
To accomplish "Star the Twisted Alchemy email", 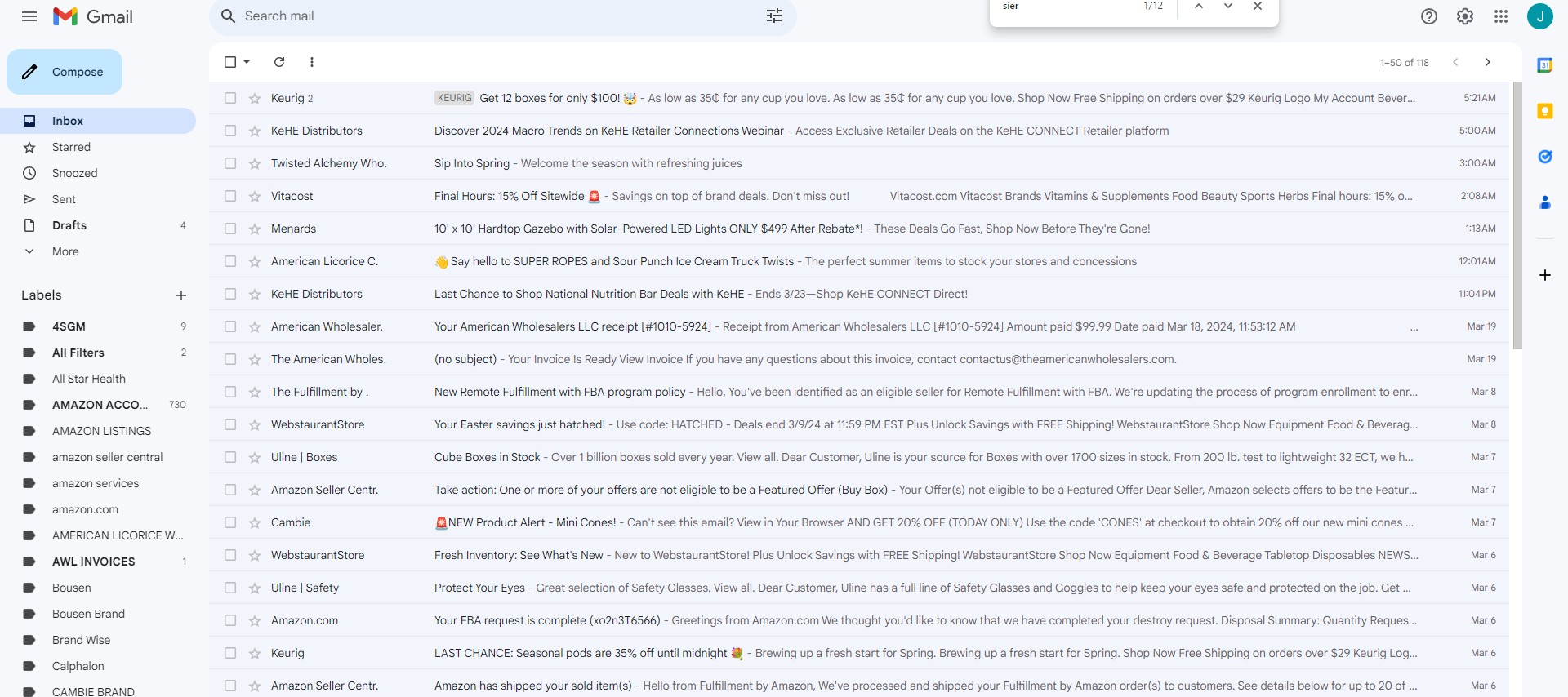I will pyautogui.click(x=255, y=163).
